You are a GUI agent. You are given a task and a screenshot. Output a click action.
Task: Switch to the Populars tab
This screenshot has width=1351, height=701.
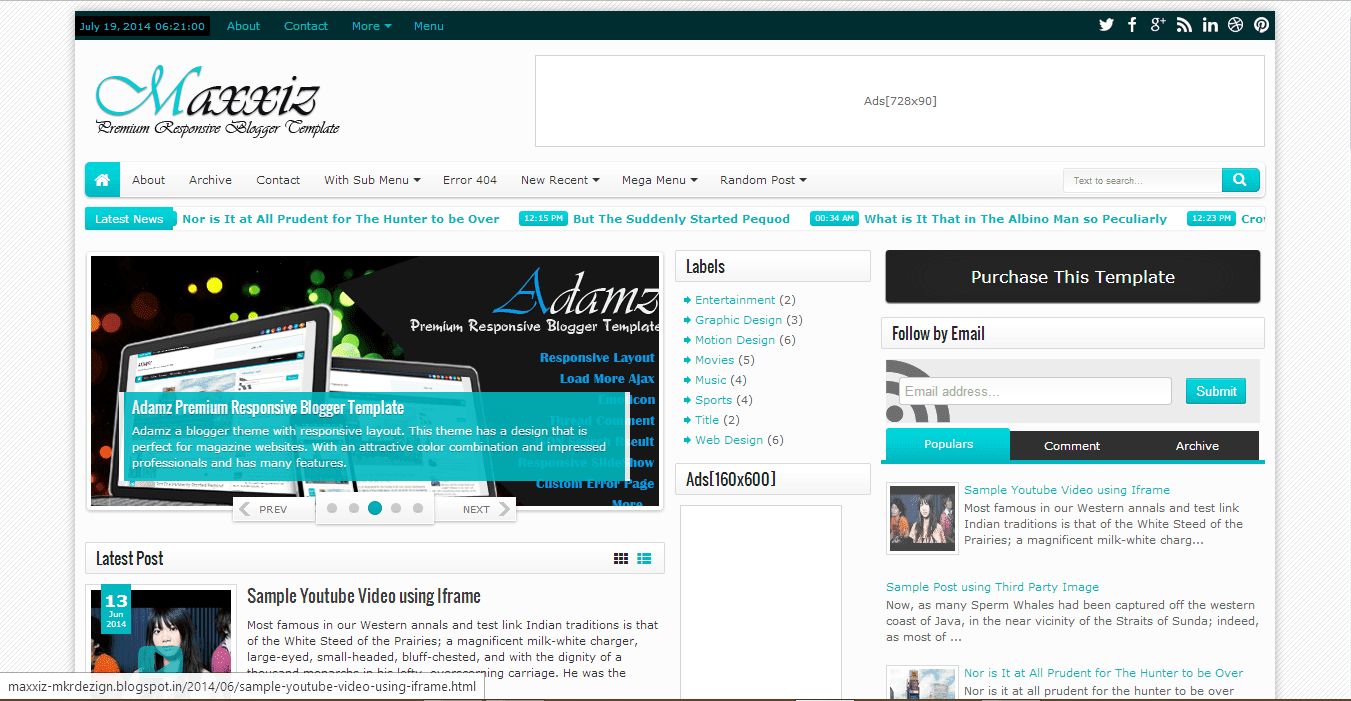pos(948,444)
